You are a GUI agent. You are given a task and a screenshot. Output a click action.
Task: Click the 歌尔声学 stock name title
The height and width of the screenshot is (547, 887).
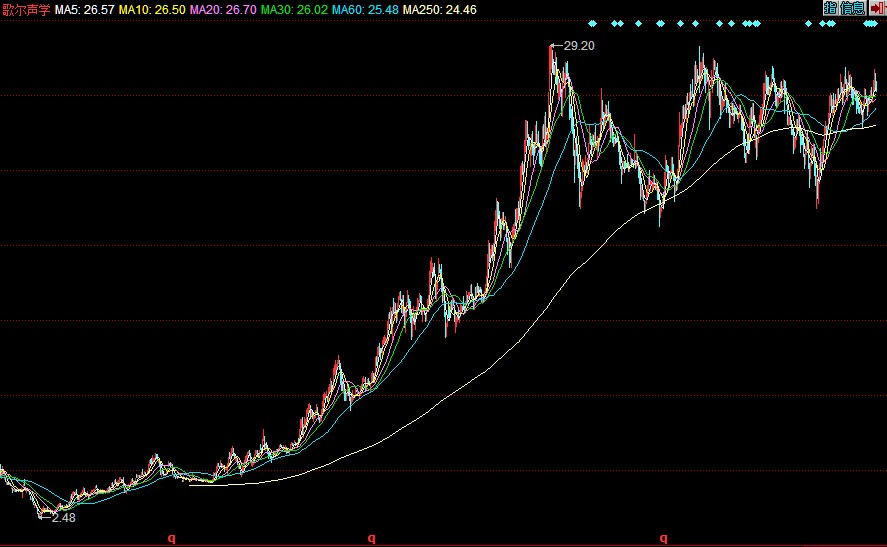point(25,9)
